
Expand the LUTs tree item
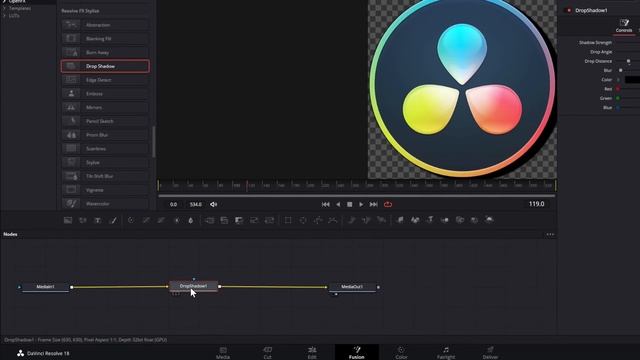(4, 16)
